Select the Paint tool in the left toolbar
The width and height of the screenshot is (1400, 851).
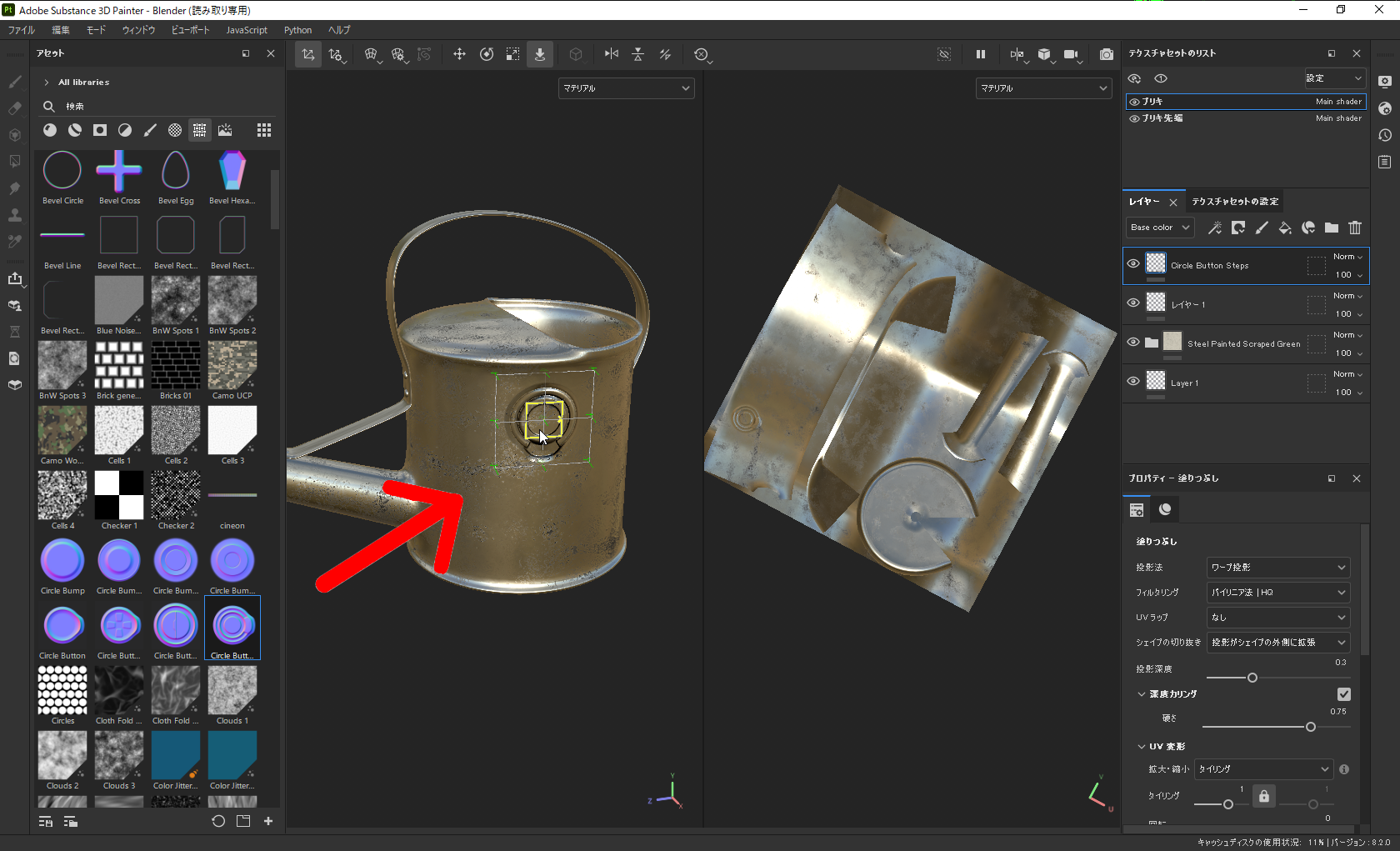pos(14,82)
